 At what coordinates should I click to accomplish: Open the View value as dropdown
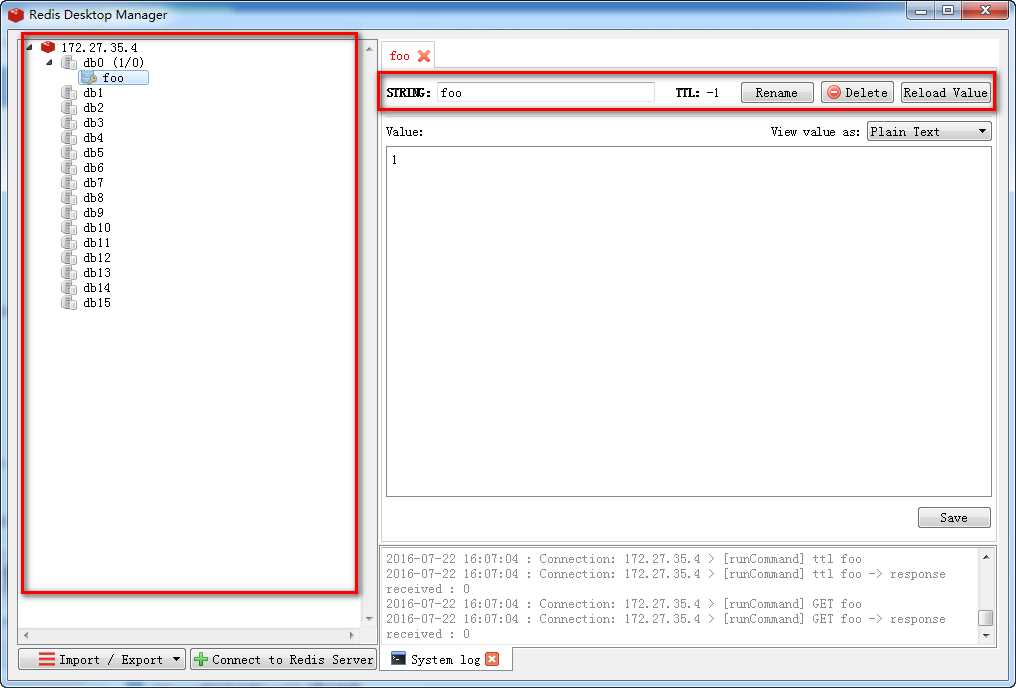[929, 132]
